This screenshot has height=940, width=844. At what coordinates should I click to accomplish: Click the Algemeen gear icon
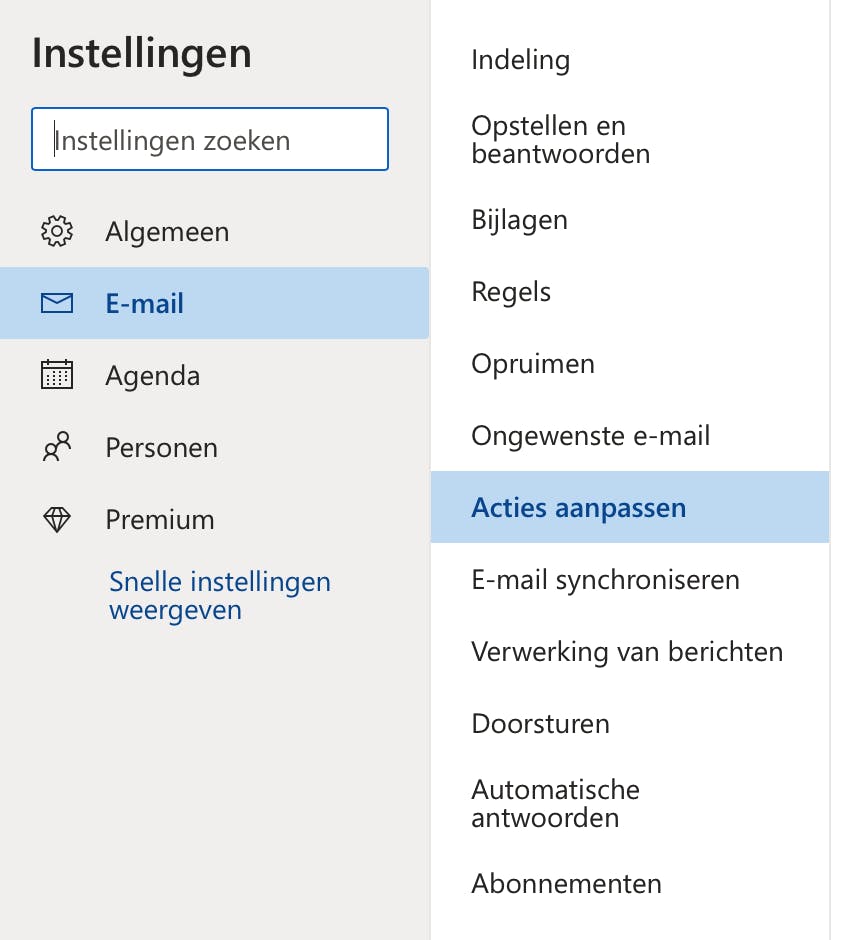pos(58,231)
